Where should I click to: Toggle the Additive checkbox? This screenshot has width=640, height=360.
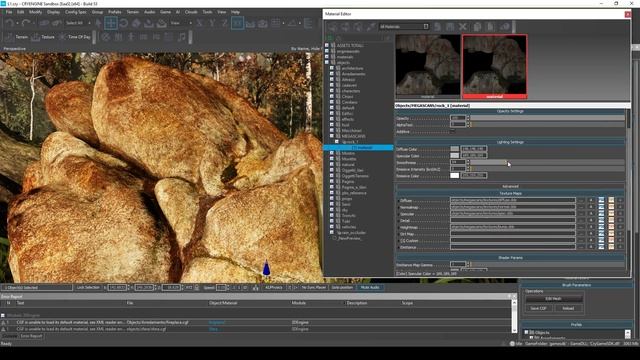[452, 131]
